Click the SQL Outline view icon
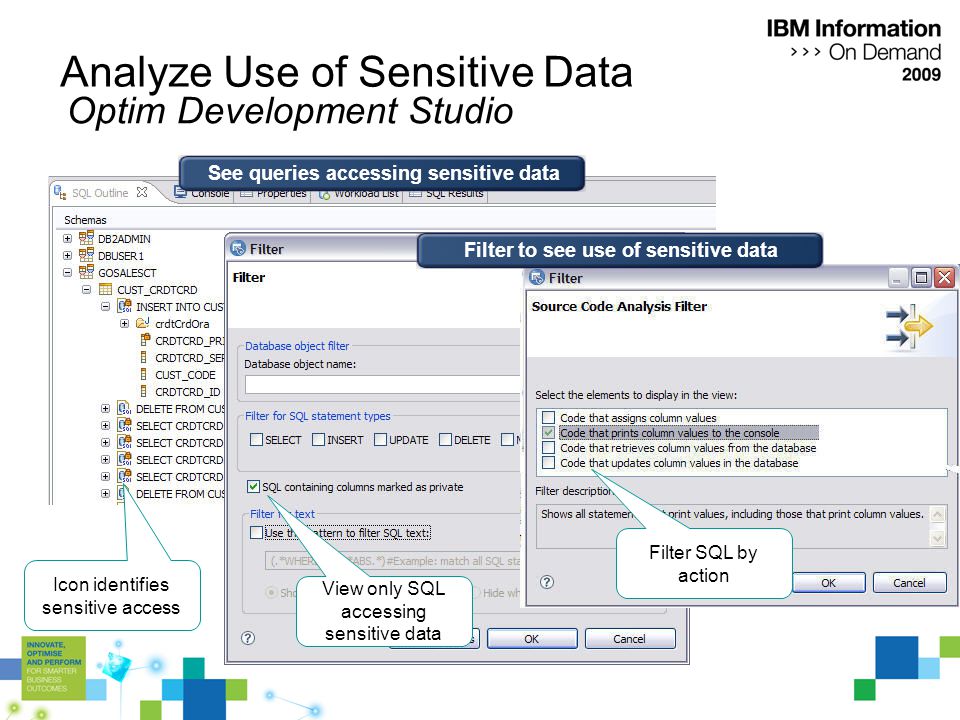The height and width of the screenshot is (720, 960). click(60, 192)
